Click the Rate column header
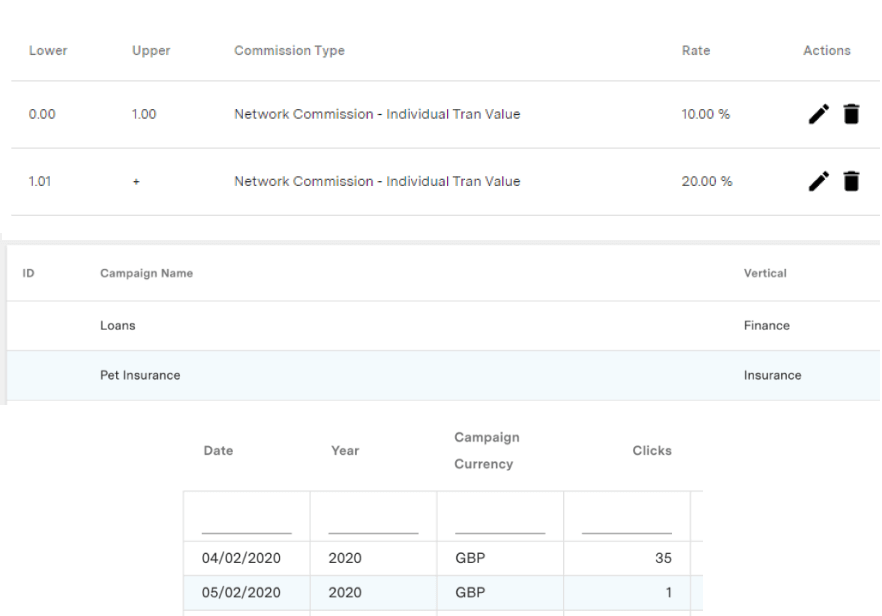Viewport: 882px width, 616px height. [x=696, y=51]
